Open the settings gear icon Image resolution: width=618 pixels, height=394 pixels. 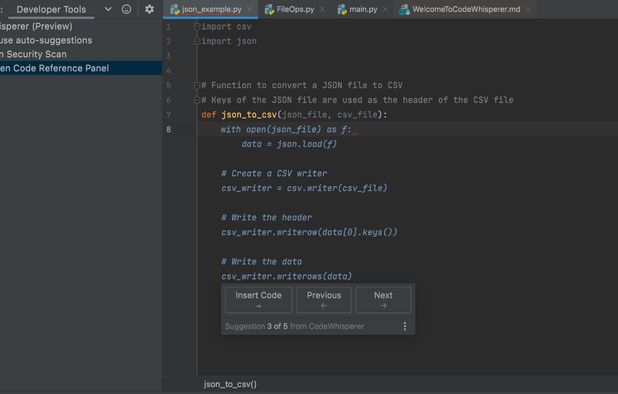pos(149,9)
